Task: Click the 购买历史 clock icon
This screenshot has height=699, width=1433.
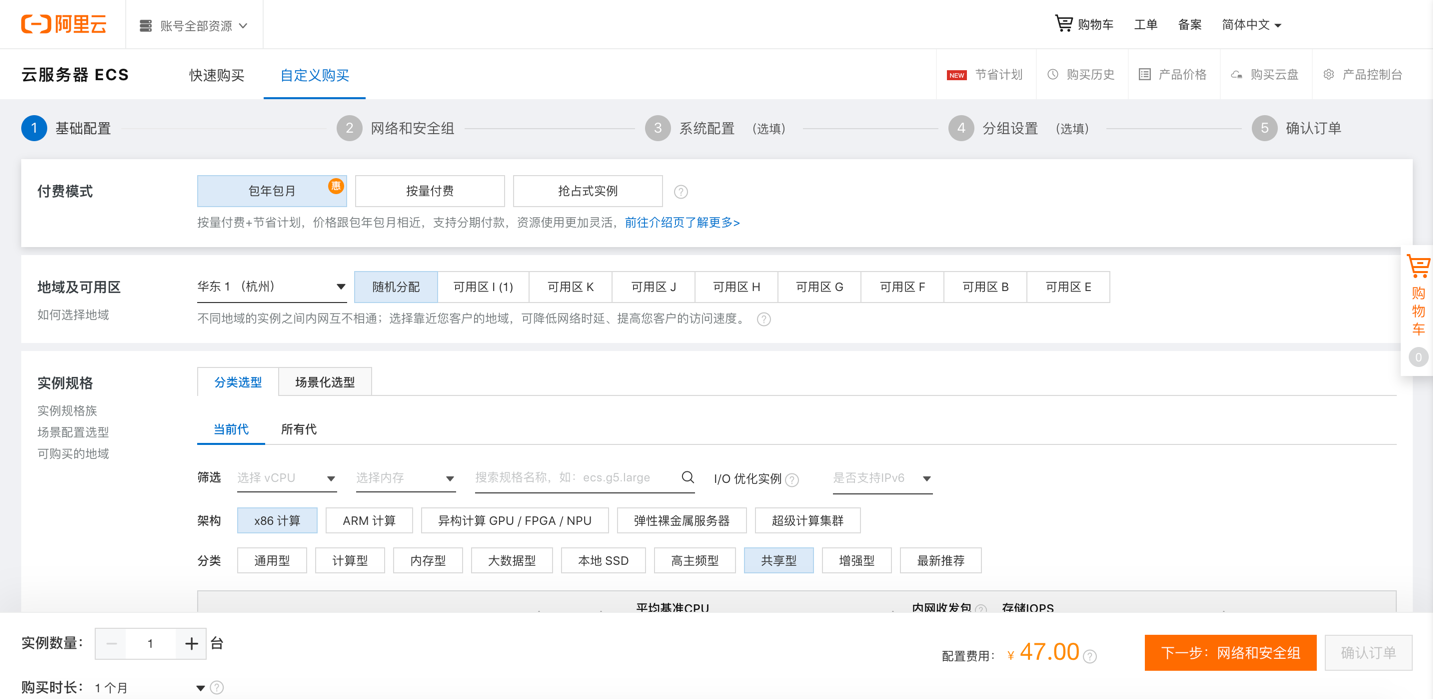Action: pos(1053,75)
